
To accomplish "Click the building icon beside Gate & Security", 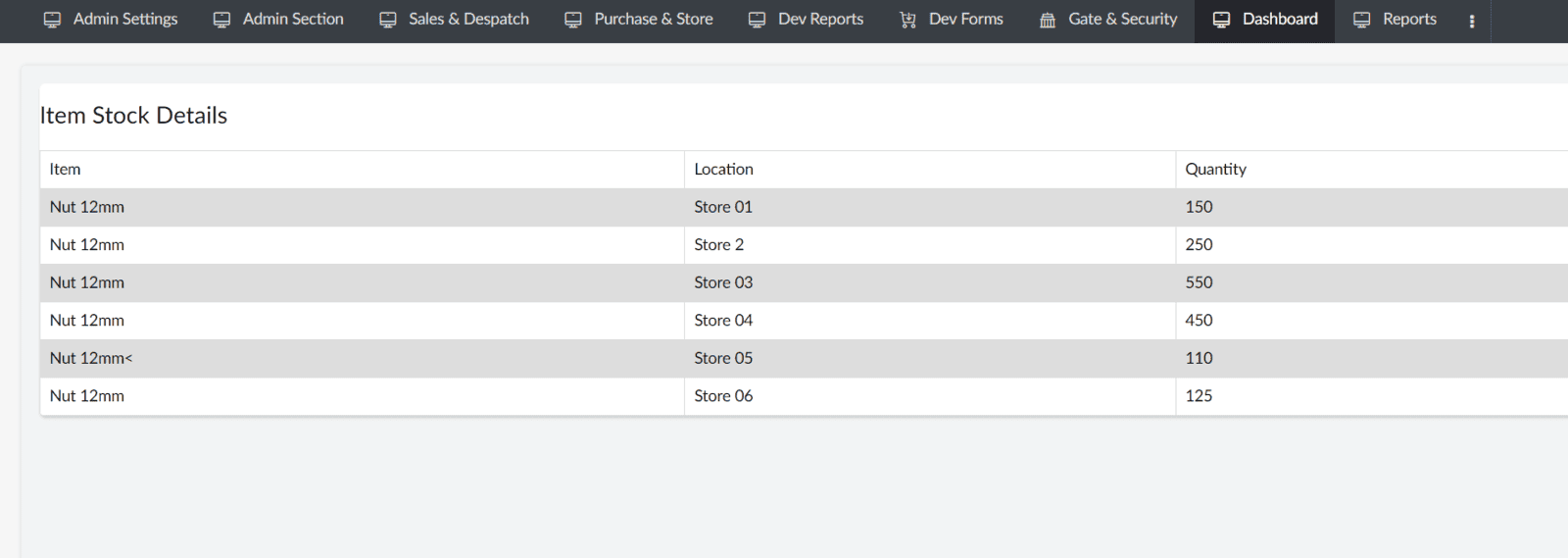I will pos(1048,20).
